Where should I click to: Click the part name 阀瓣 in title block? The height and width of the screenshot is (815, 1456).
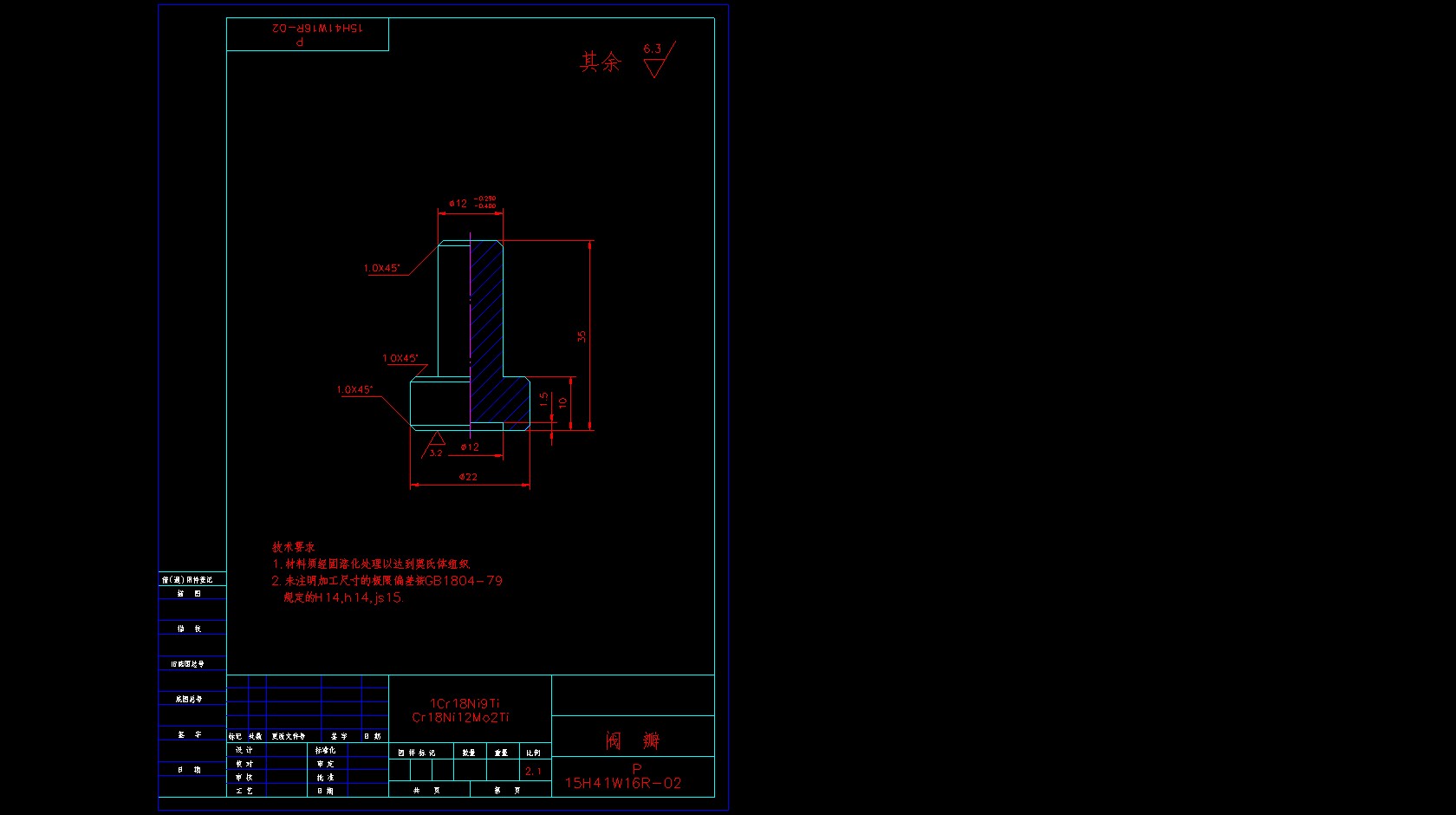click(633, 740)
